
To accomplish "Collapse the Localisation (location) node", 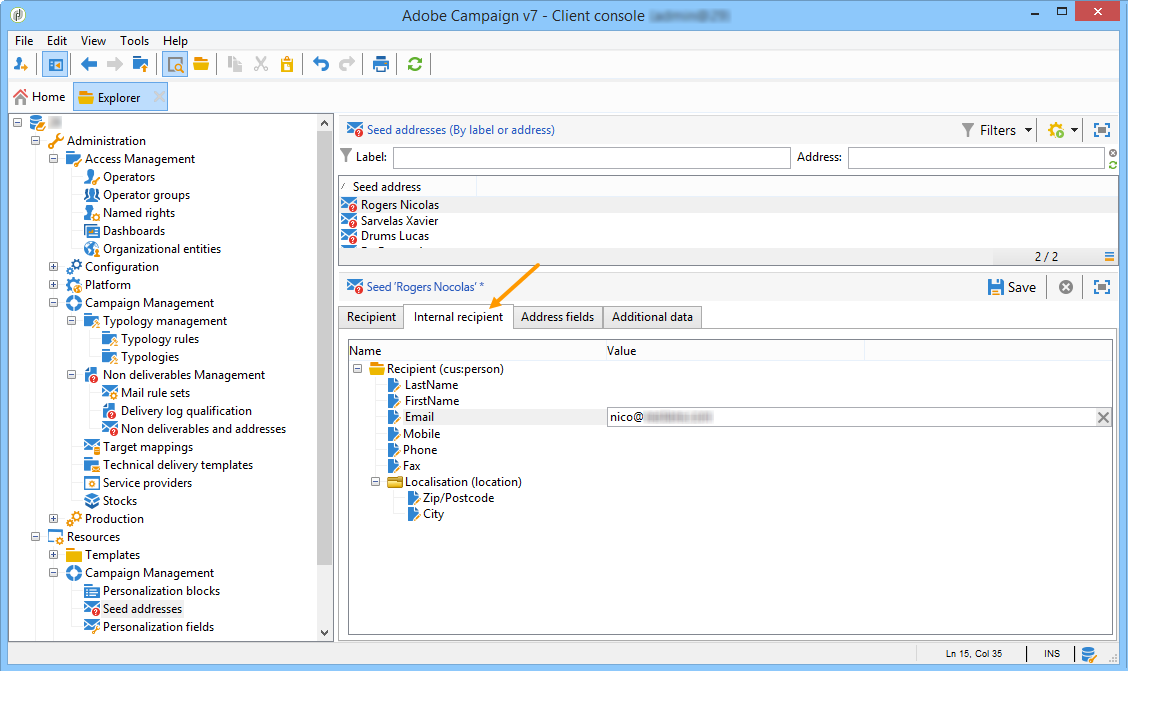I will click(376, 482).
